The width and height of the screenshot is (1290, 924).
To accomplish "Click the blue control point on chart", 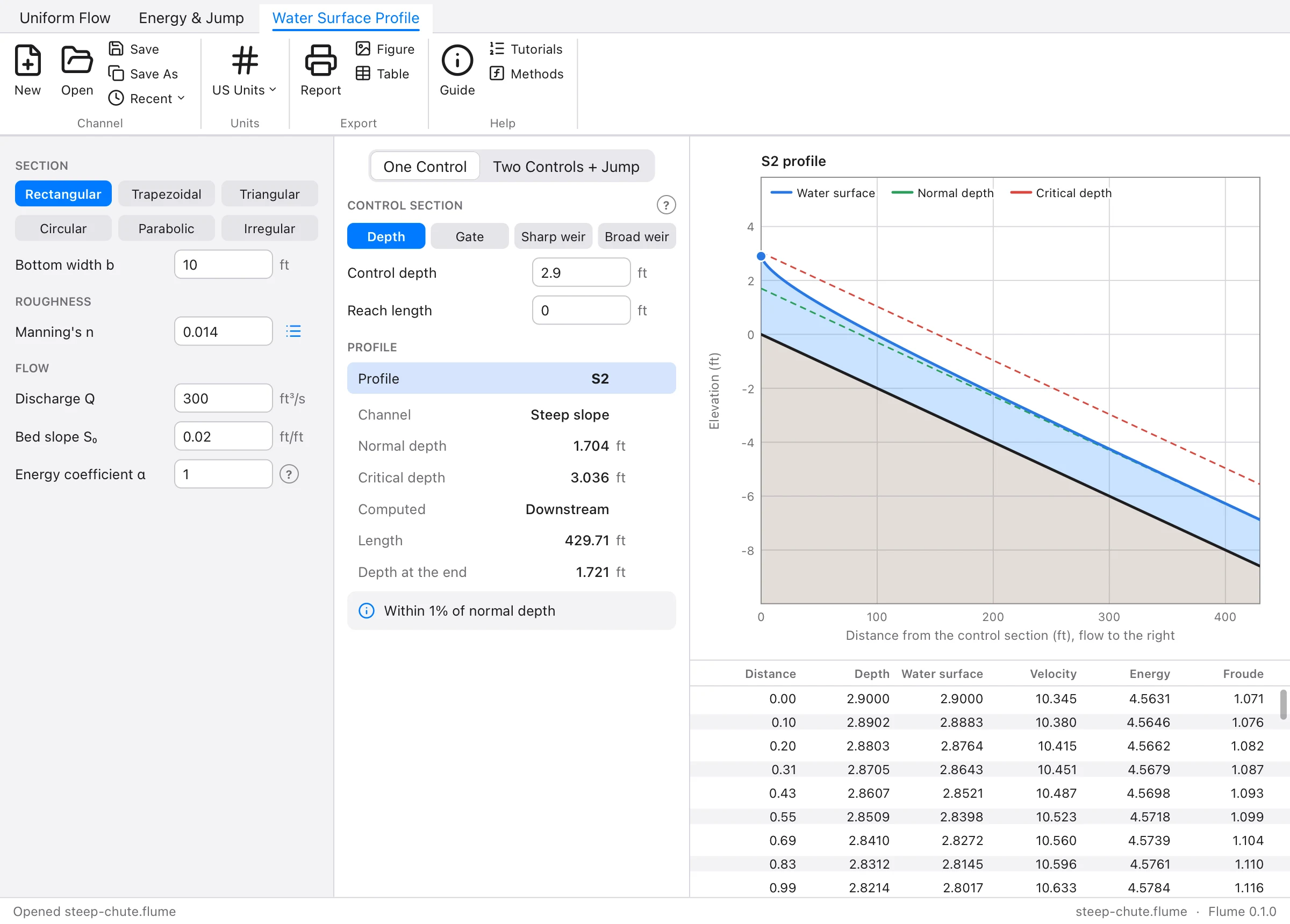I will [761, 256].
